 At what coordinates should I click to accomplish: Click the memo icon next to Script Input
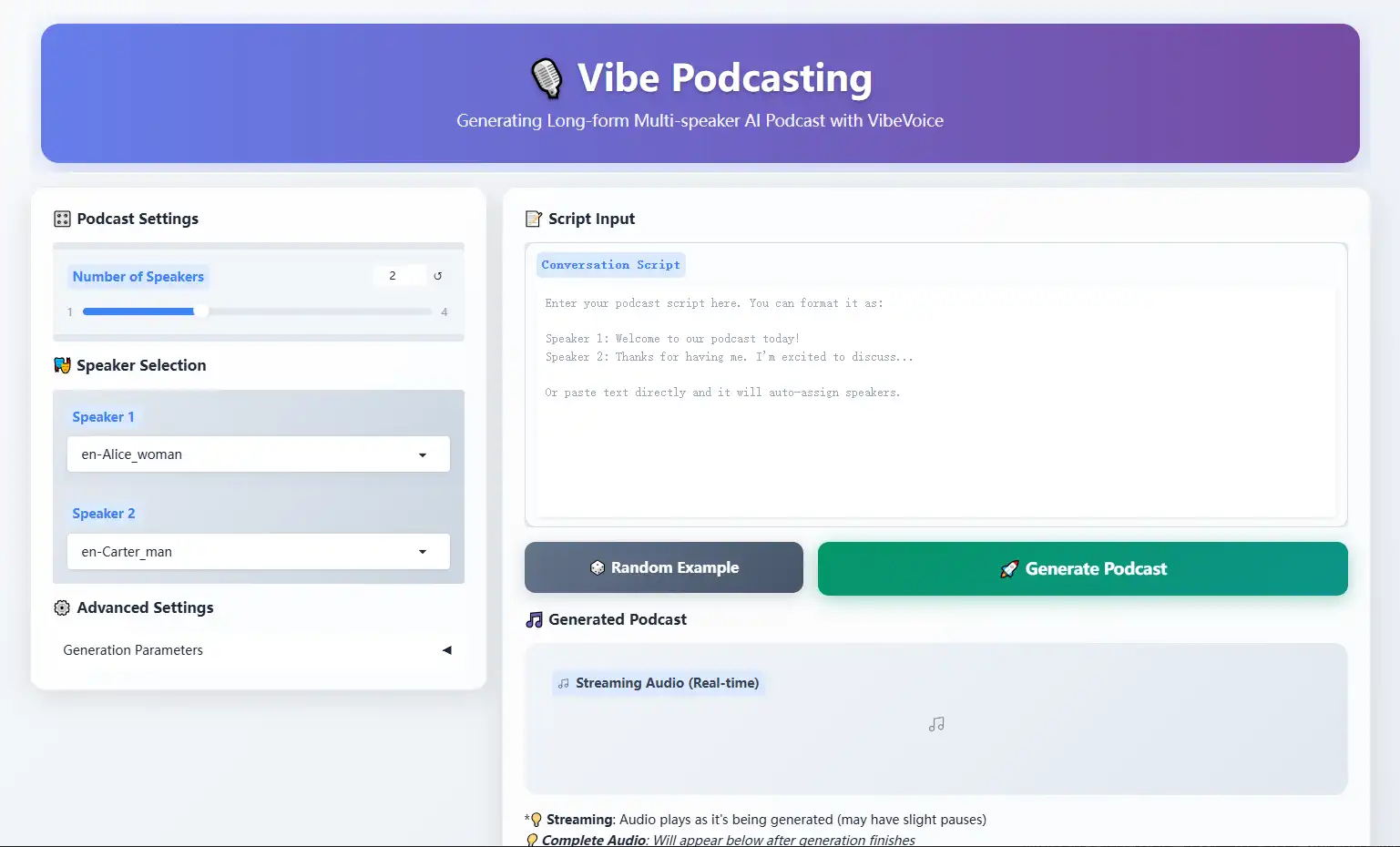tap(534, 219)
